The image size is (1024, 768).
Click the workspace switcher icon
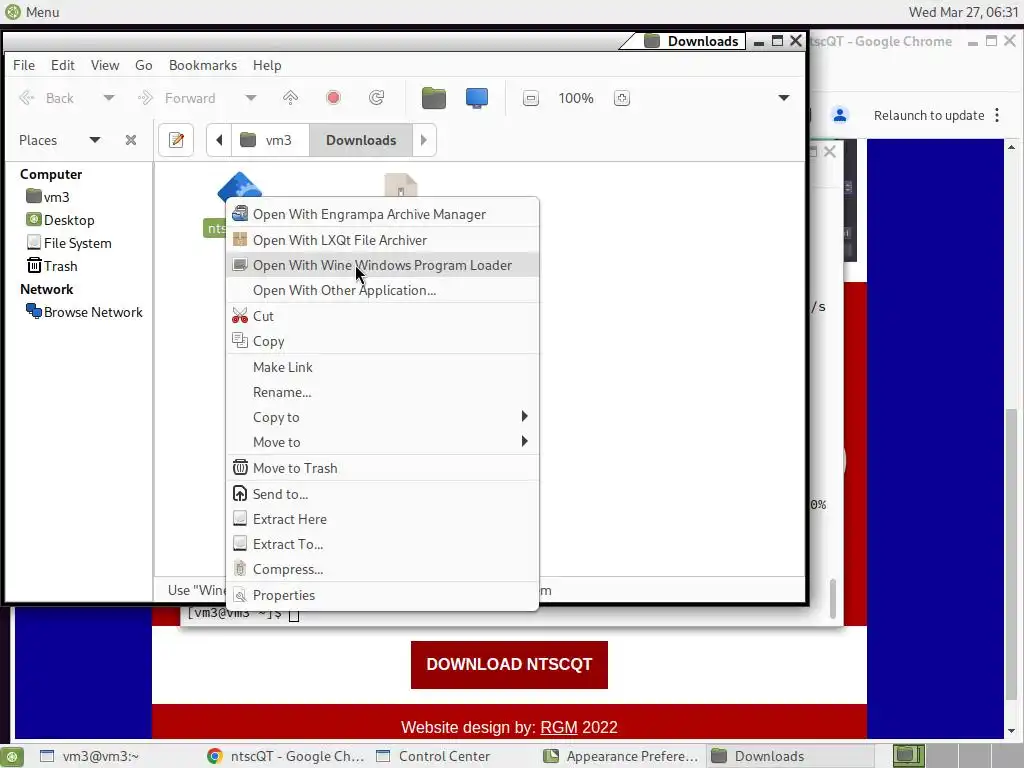click(x=908, y=756)
